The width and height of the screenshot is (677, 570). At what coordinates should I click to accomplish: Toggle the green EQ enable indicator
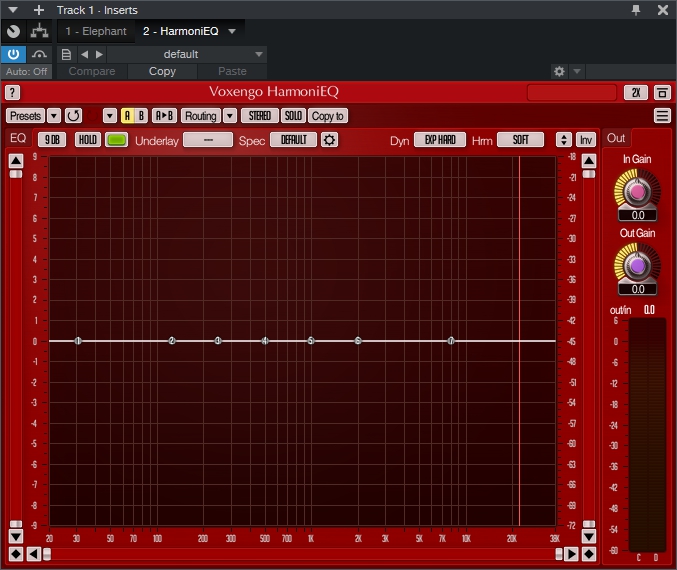coord(117,140)
